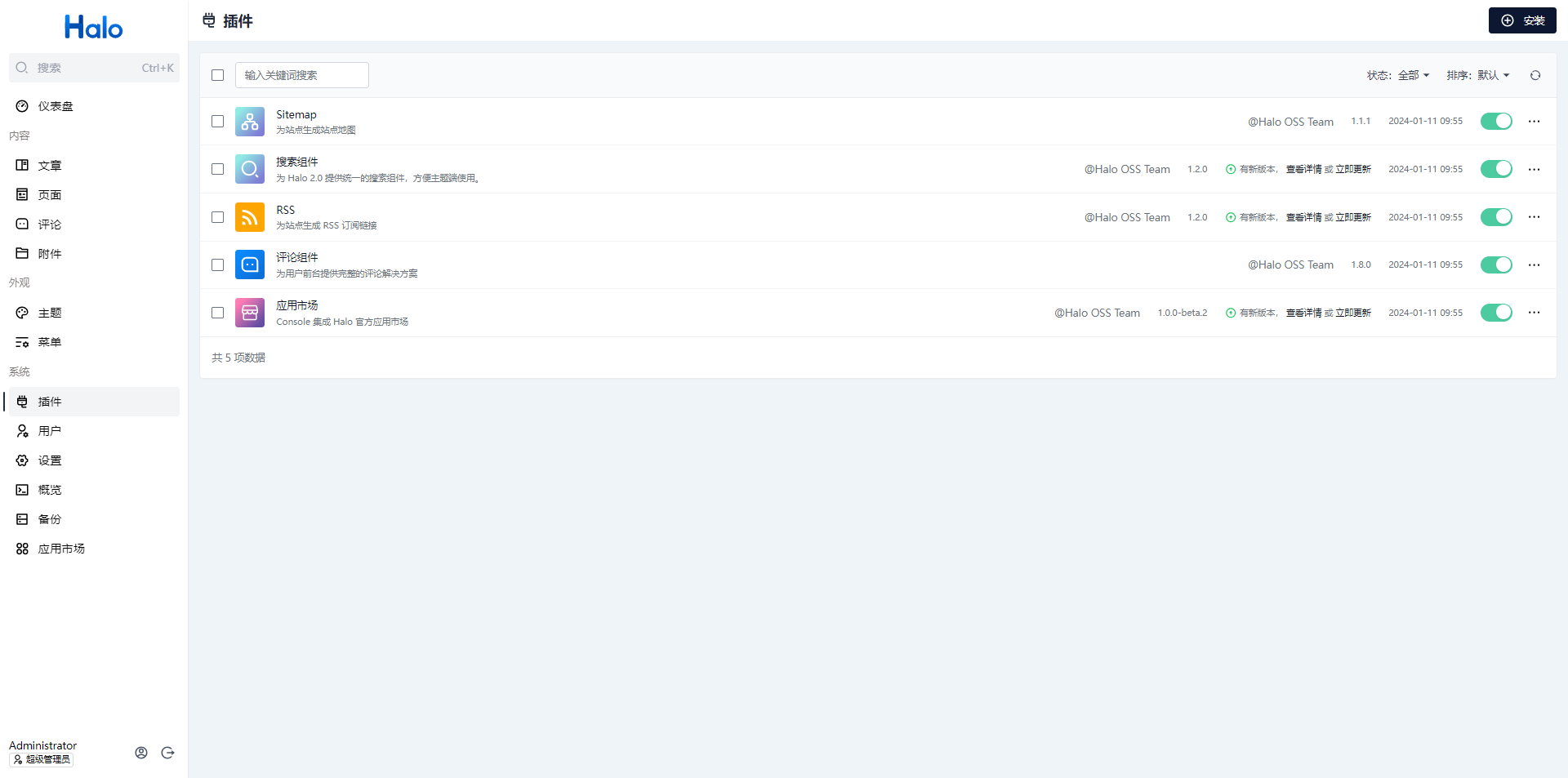
Task: Click the 文章 posts sidebar icon
Action: [22, 165]
